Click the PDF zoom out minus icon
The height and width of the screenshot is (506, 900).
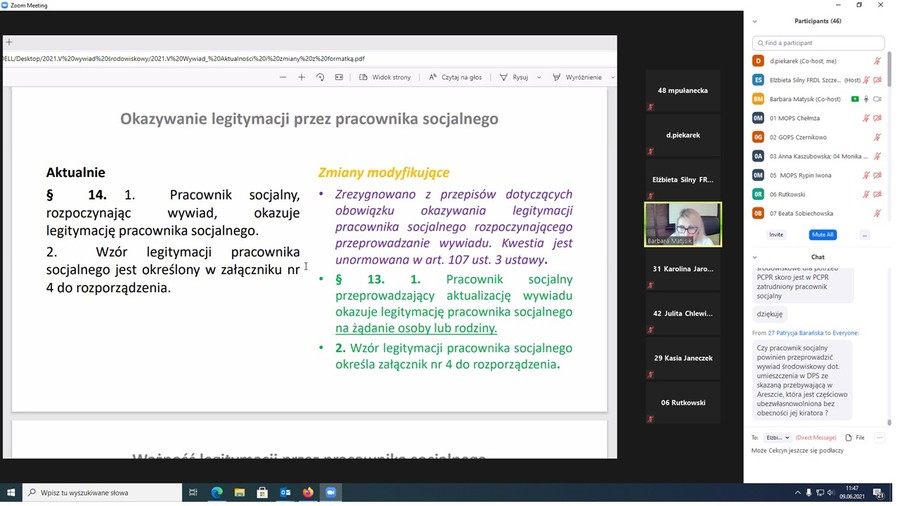coord(283,77)
